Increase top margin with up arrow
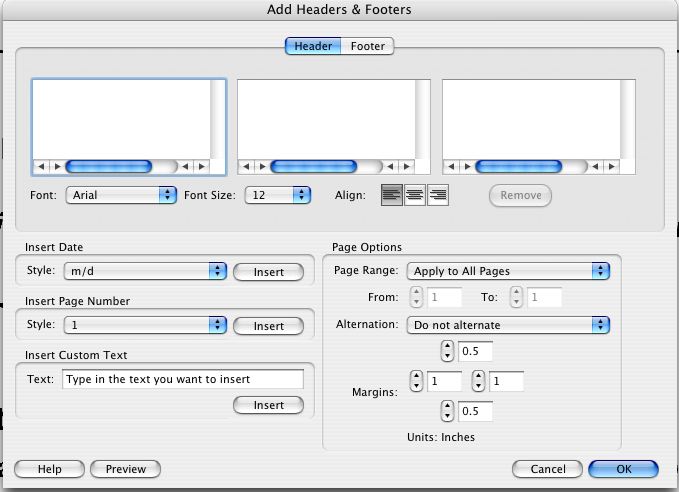The image size is (679, 492). click(x=447, y=346)
